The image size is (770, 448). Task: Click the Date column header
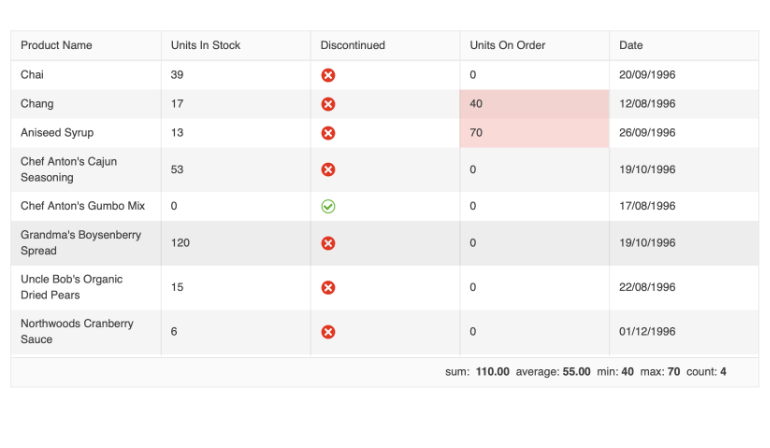click(x=631, y=45)
